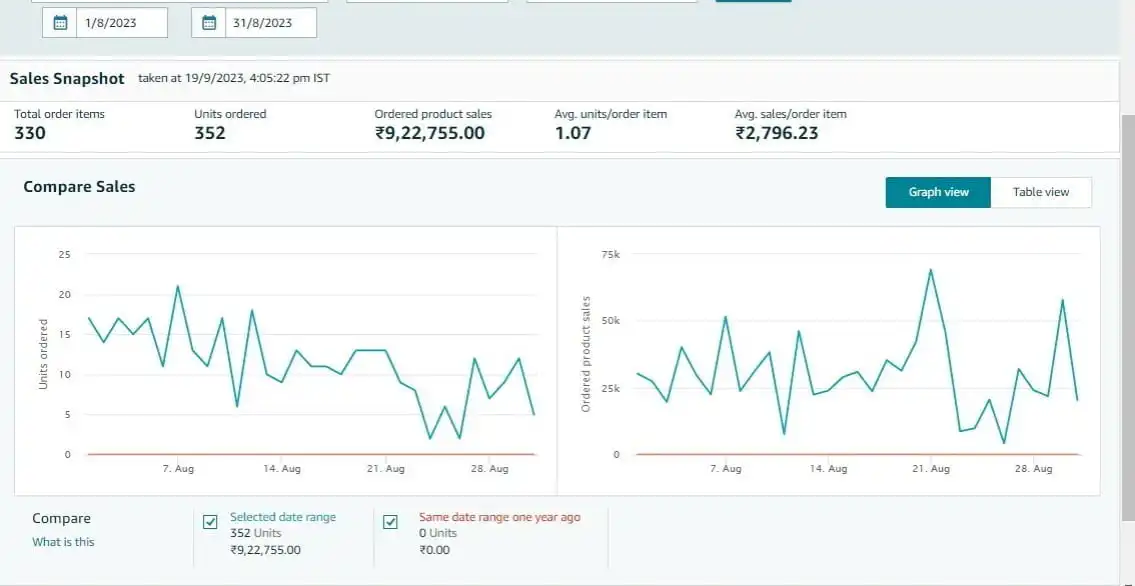Open the 'What is this' link
The height and width of the screenshot is (586, 1135).
pos(63,542)
